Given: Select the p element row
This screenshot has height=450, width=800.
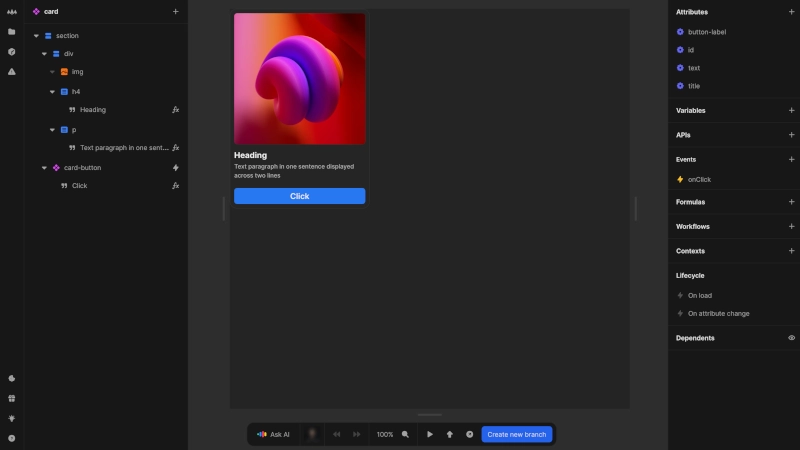Looking at the screenshot, I should (106, 130).
